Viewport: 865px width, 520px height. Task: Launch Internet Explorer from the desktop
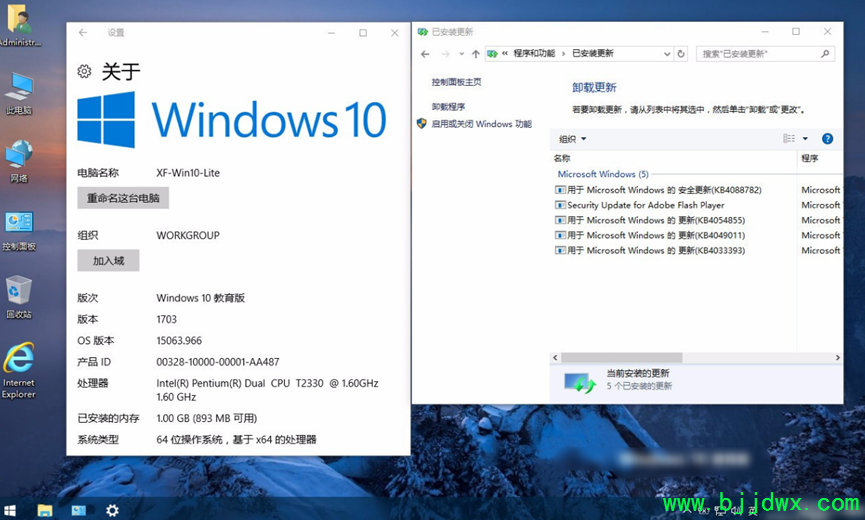(19, 370)
